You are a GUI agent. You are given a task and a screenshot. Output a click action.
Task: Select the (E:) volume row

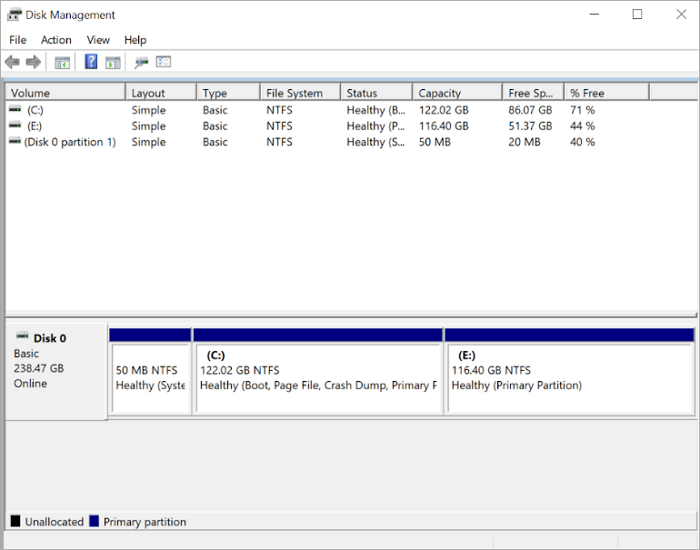point(350,126)
